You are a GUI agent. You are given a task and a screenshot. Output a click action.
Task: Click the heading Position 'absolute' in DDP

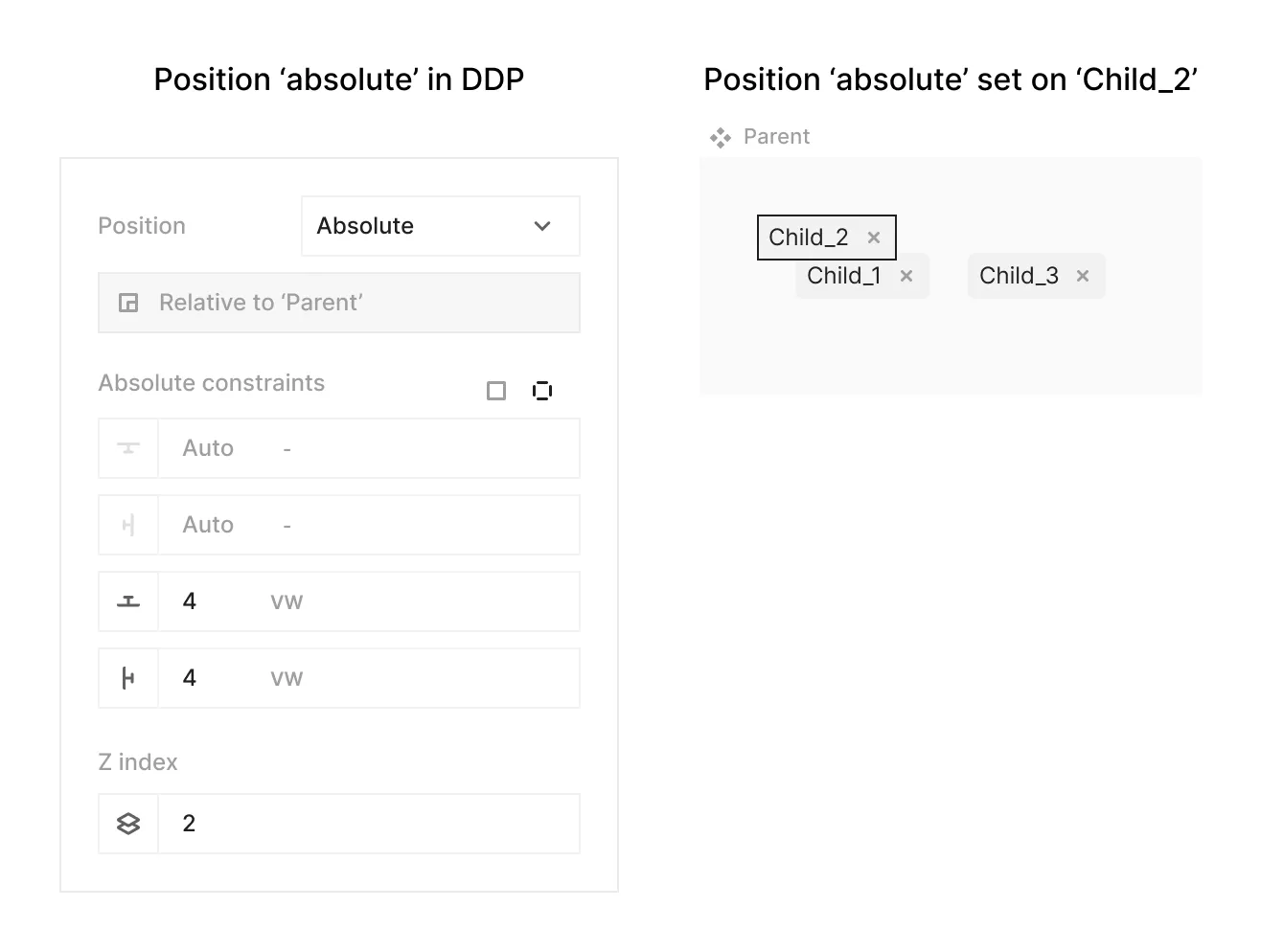[x=339, y=79]
